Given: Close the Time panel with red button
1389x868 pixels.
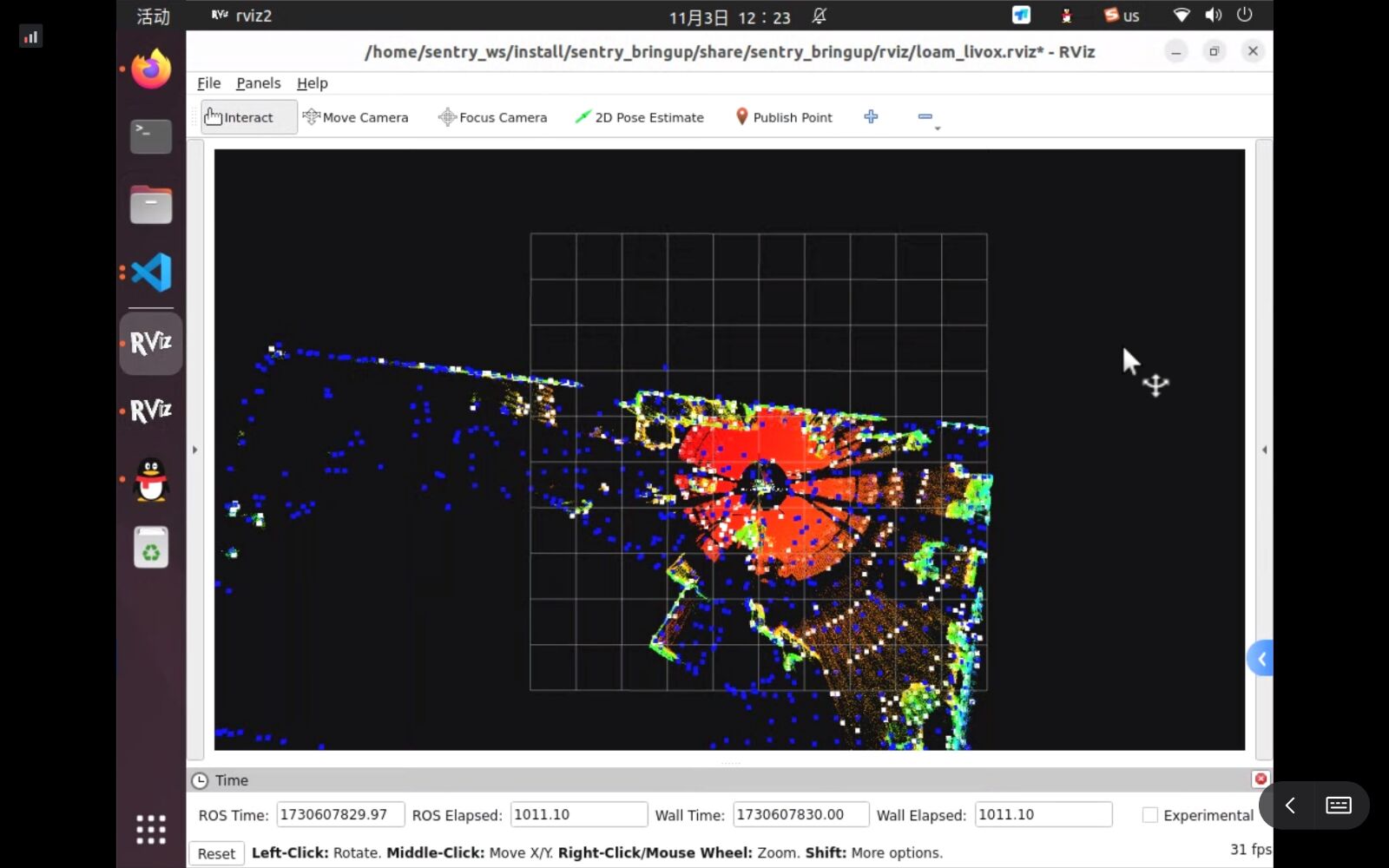Looking at the screenshot, I should tap(1261, 779).
